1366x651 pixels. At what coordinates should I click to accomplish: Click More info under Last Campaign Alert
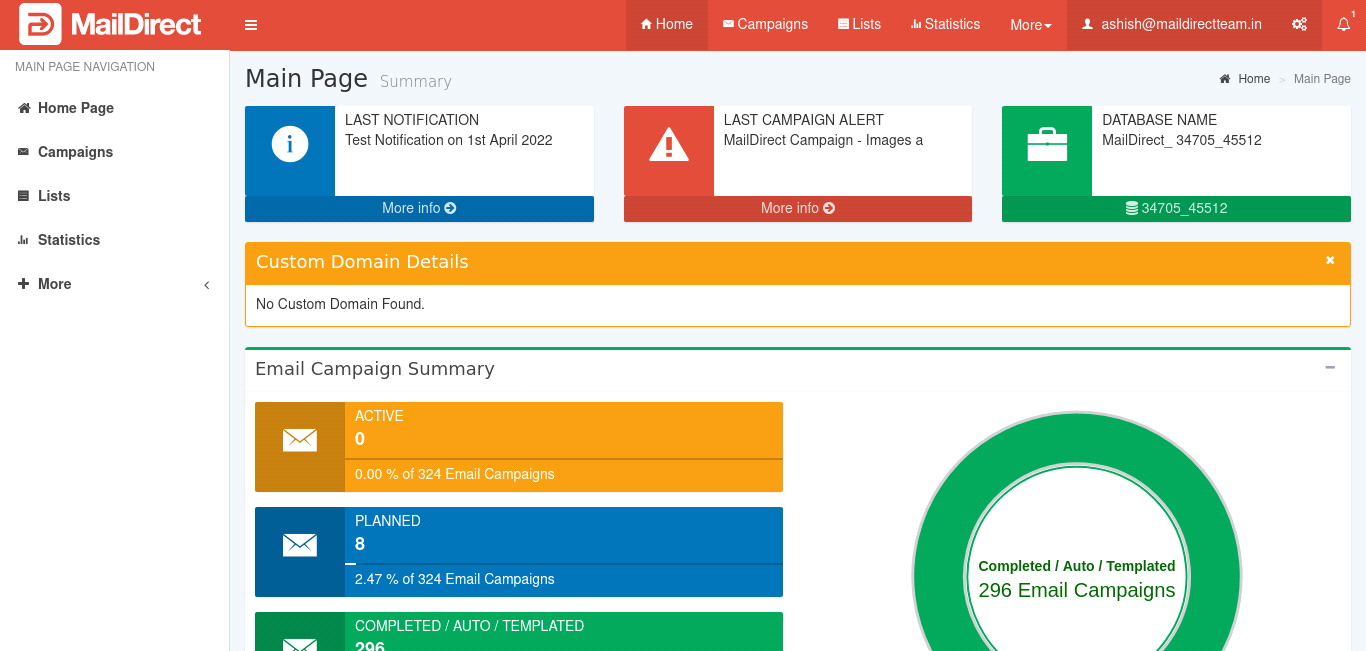pos(798,208)
